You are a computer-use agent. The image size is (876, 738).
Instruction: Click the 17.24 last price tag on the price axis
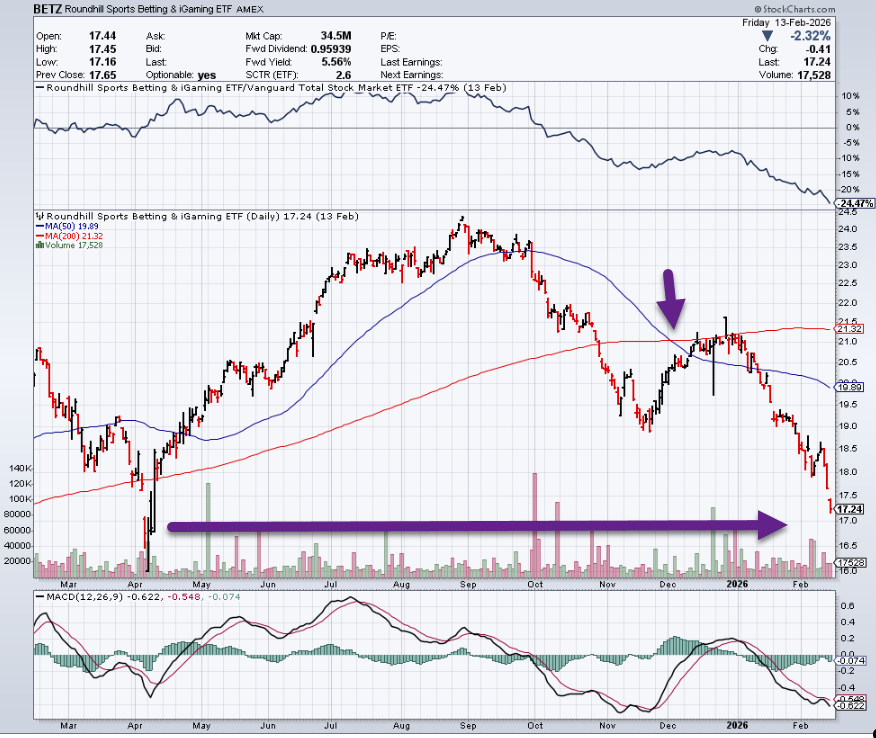[848, 509]
